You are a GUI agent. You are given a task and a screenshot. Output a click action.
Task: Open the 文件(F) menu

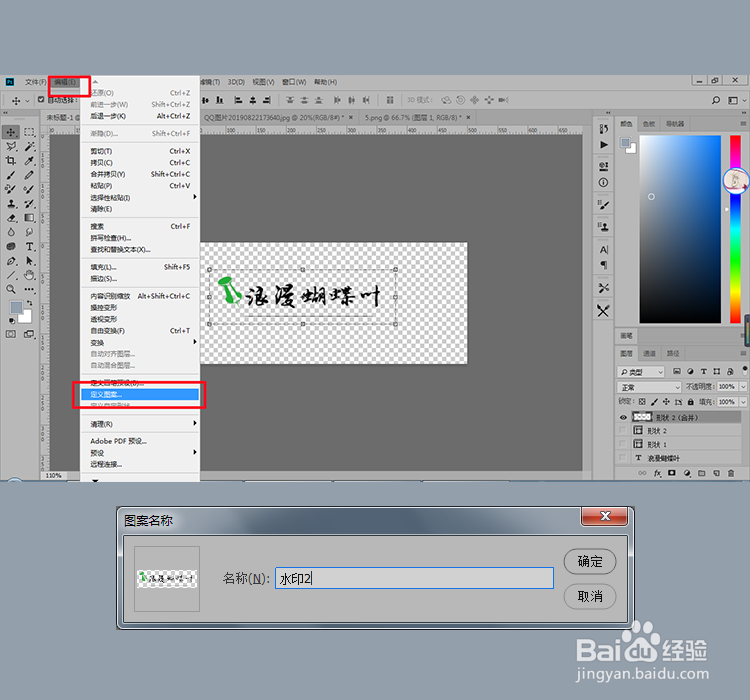point(35,82)
